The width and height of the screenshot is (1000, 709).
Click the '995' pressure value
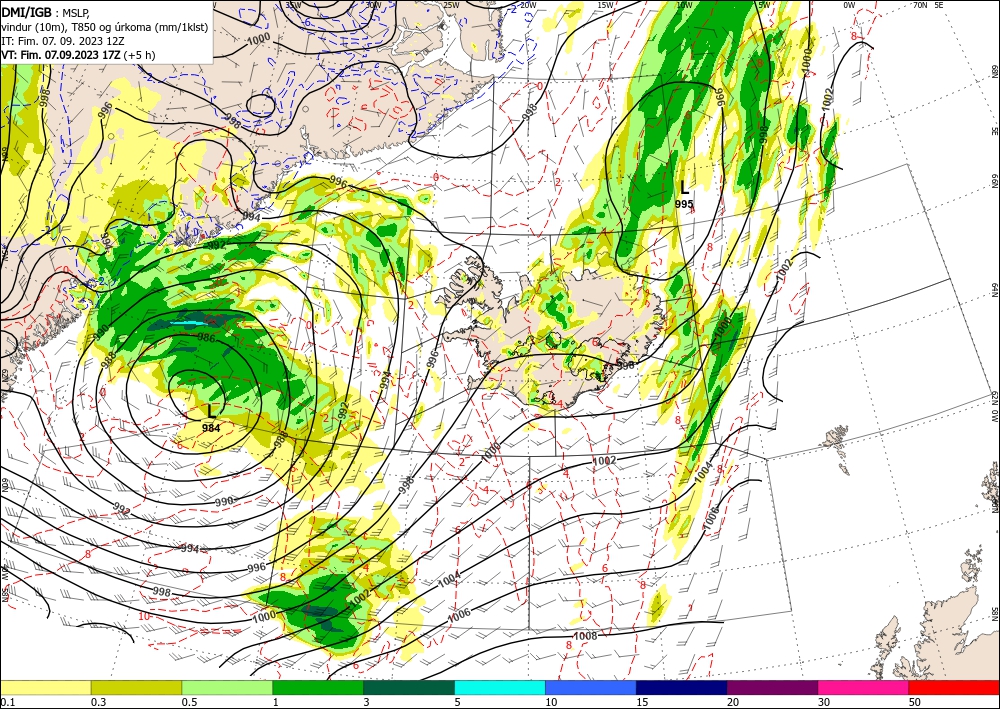coord(684,204)
